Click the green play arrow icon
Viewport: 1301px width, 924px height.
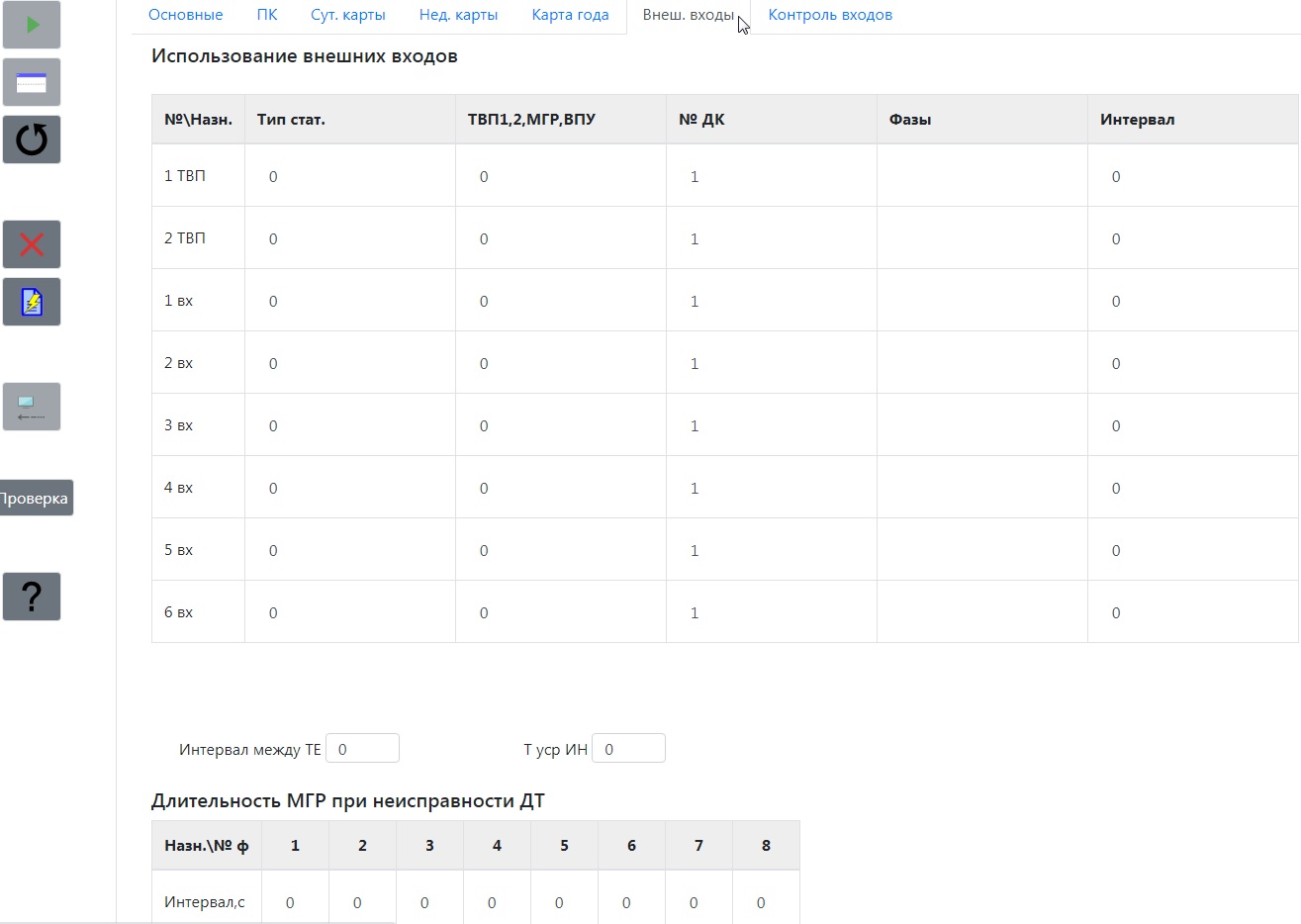[32, 25]
